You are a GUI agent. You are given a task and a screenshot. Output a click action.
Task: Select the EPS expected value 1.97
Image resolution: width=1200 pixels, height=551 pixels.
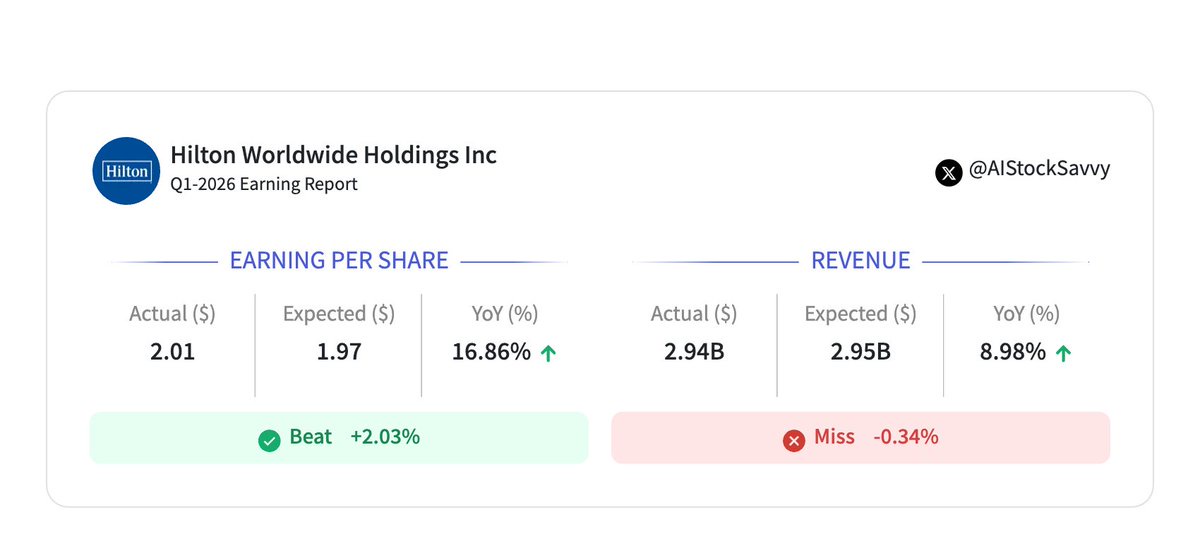coord(338,352)
